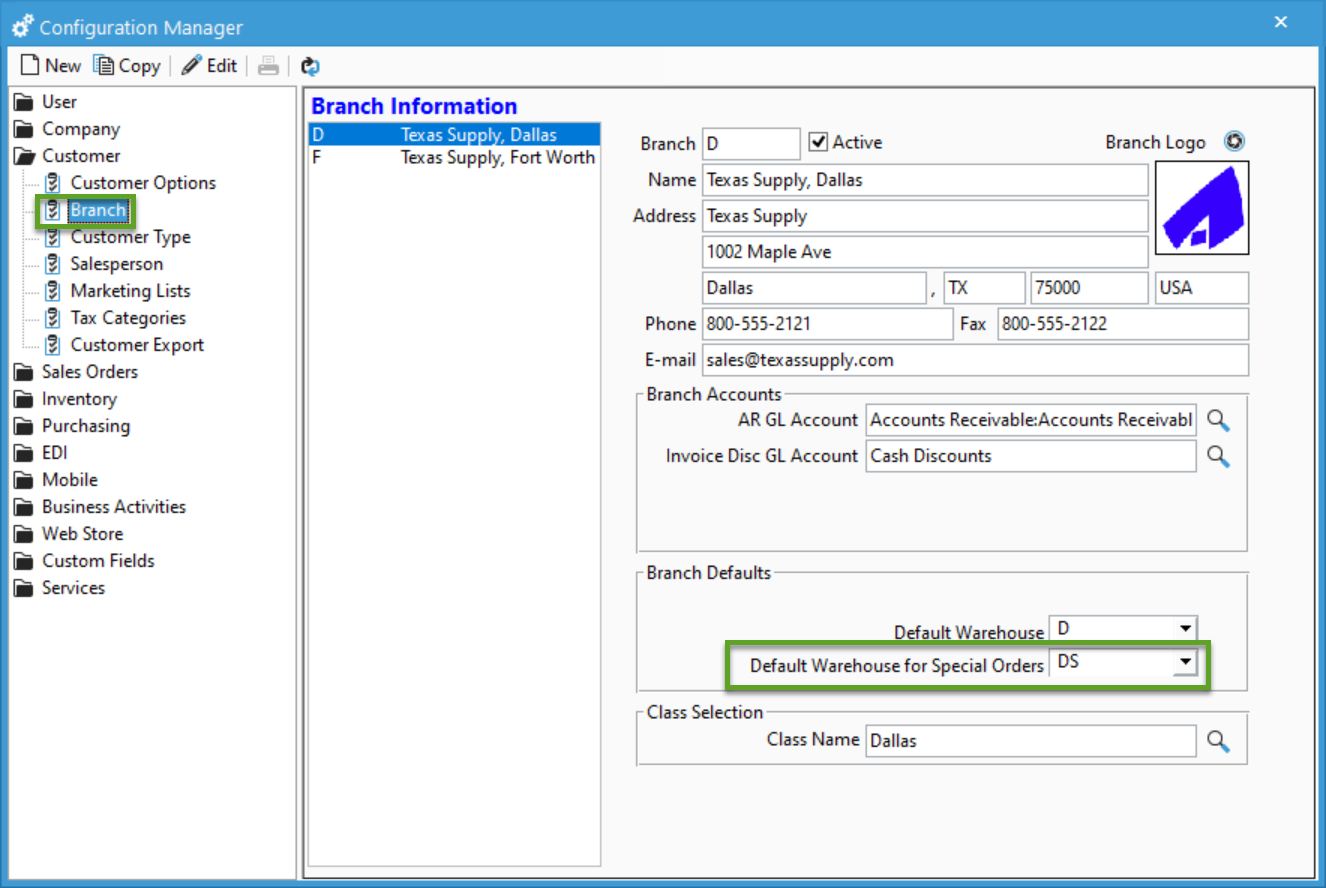The width and height of the screenshot is (1326, 888).
Task: Click the 1002 Maple Ave address field
Action: pyautogui.click(x=925, y=252)
